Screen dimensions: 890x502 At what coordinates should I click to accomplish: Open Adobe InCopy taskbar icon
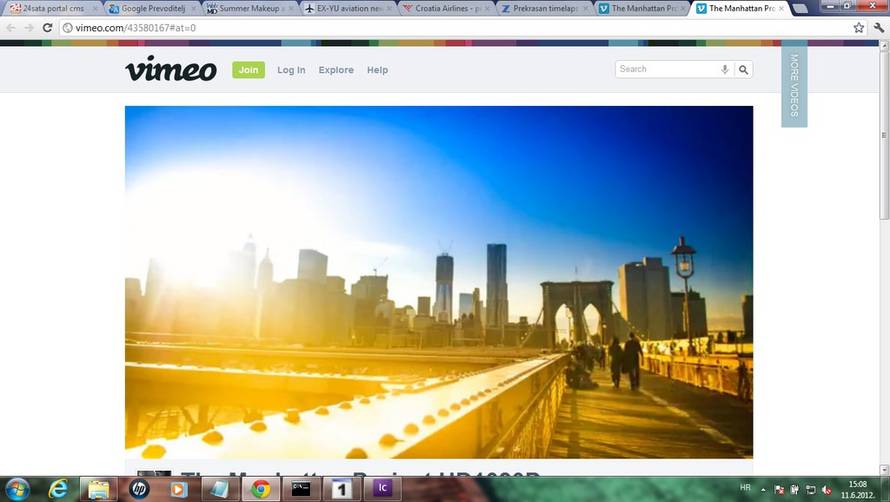coord(382,488)
